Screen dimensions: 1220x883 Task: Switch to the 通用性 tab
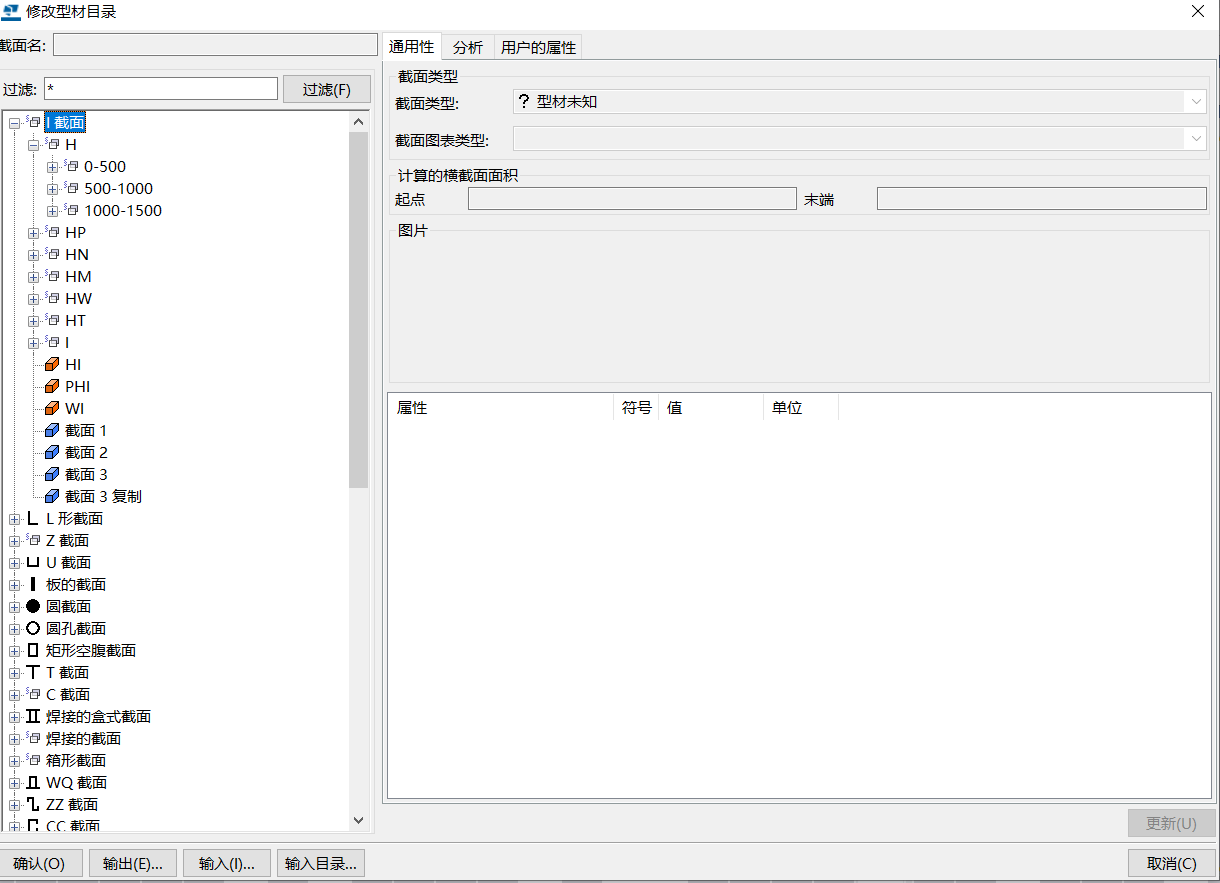(412, 46)
